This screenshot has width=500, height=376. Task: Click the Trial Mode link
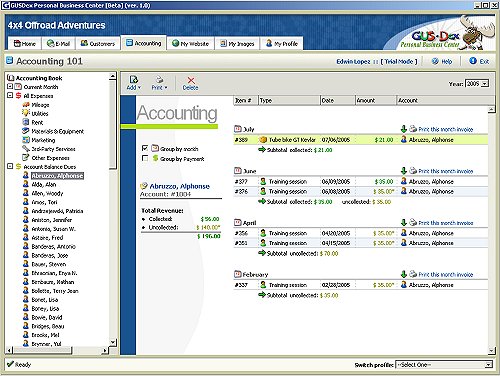pyautogui.click(x=399, y=61)
